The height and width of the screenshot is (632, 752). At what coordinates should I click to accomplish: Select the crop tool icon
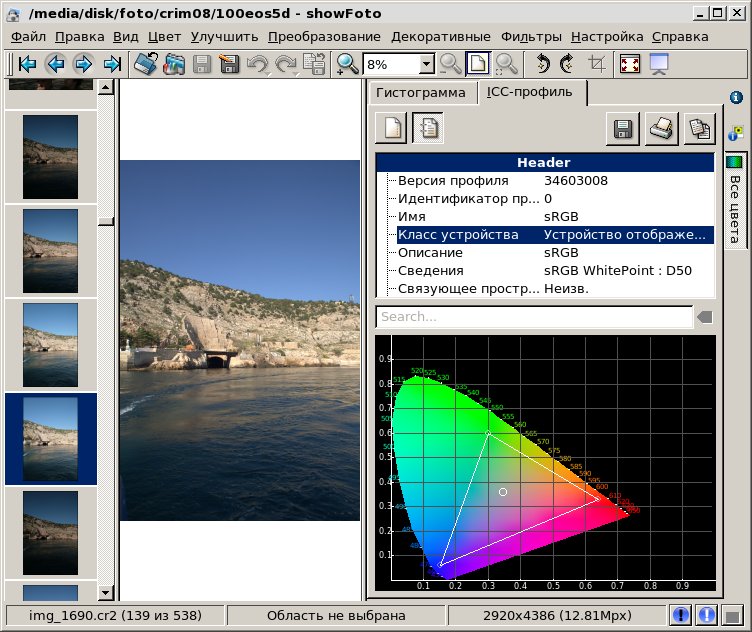point(597,65)
